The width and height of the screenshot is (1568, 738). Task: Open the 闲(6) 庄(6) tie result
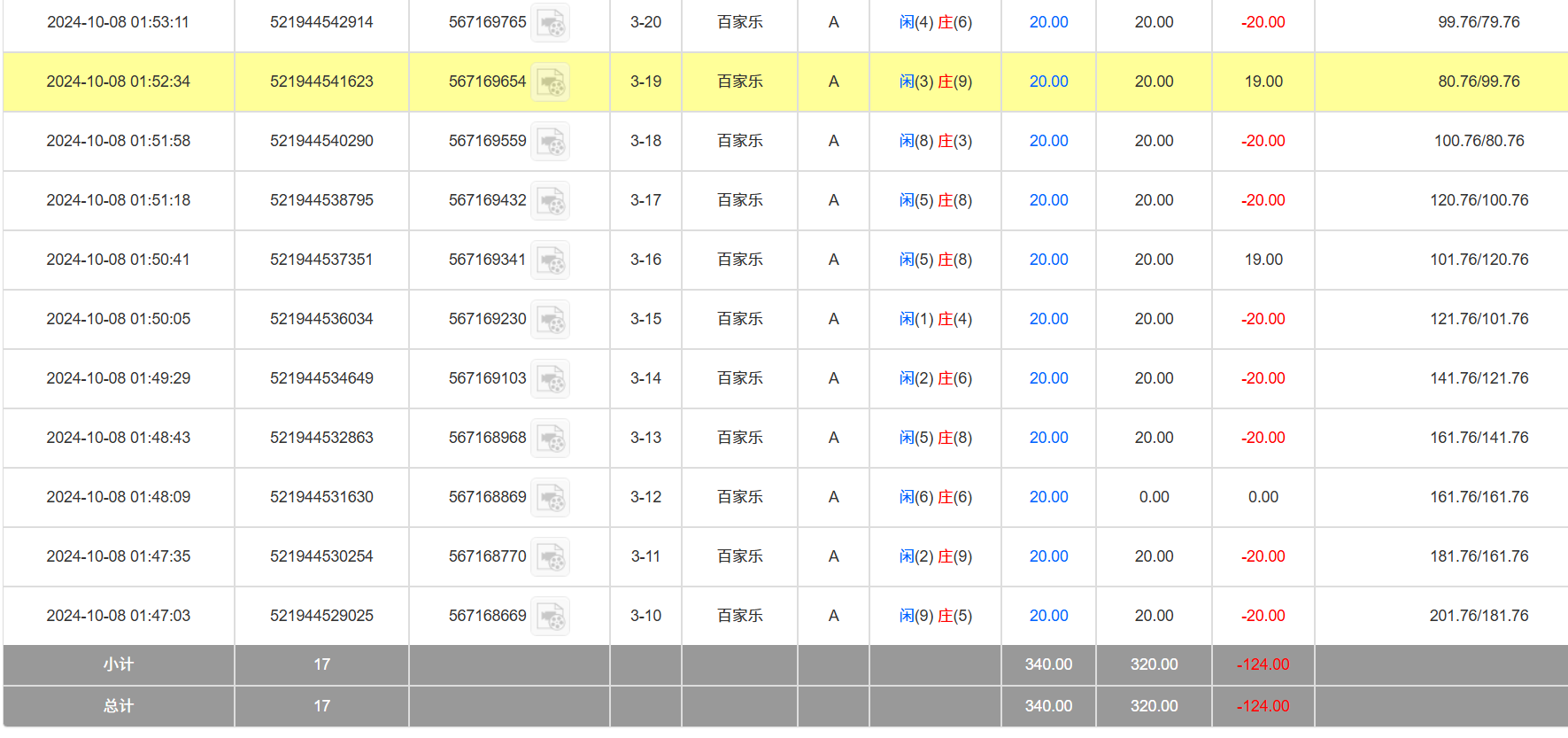[x=935, y=497]
